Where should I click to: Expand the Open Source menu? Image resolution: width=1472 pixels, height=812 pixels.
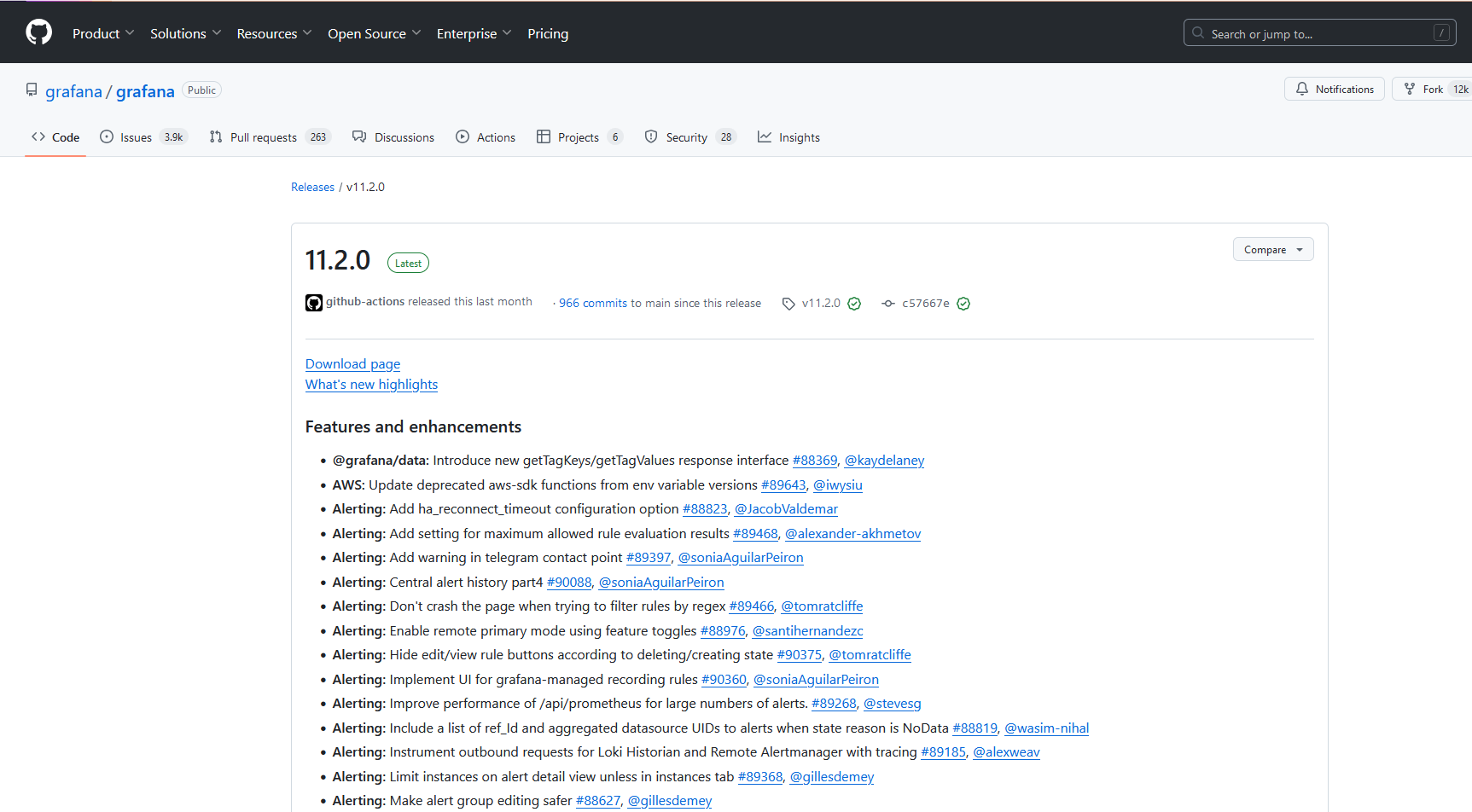point(374,33)
